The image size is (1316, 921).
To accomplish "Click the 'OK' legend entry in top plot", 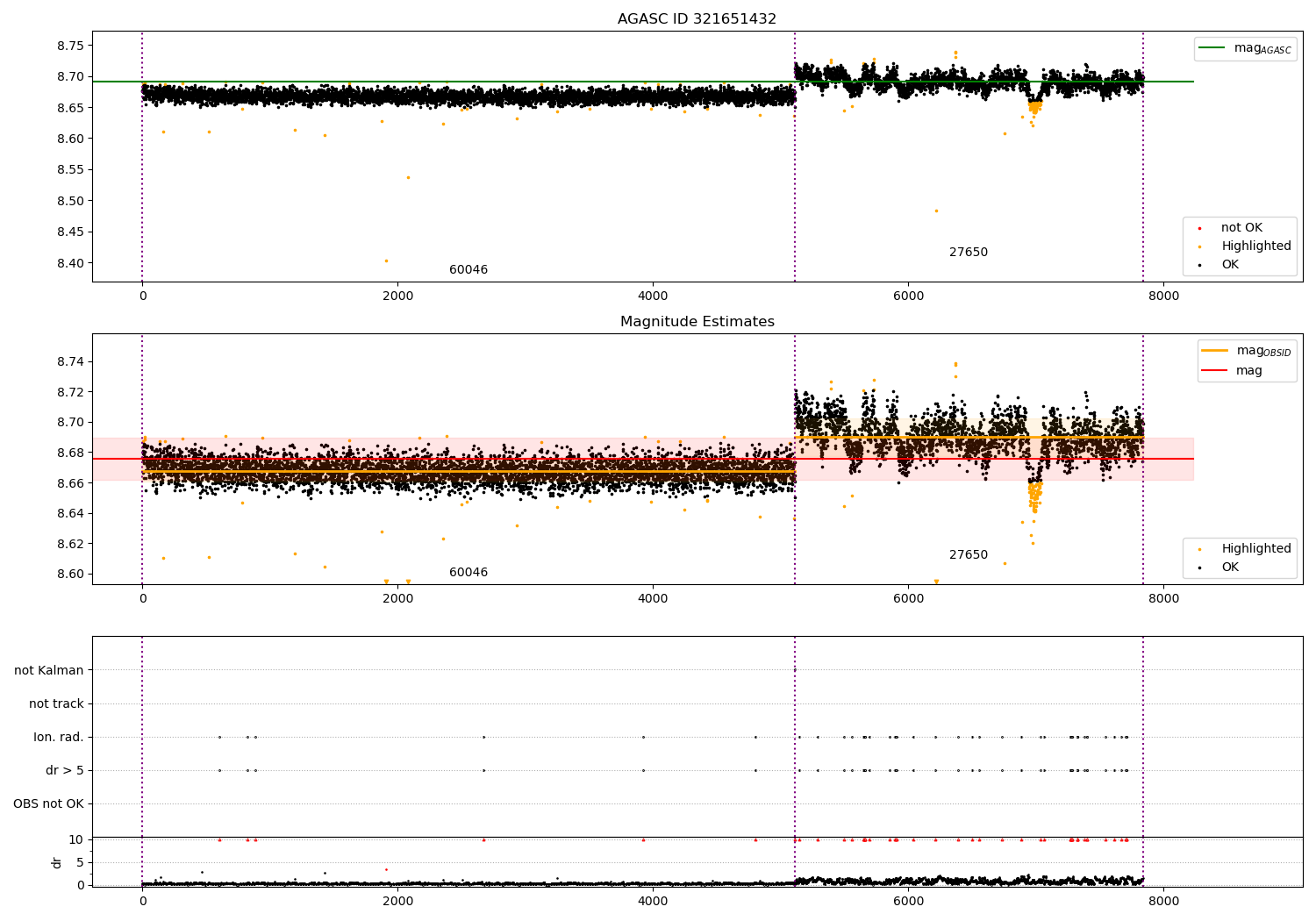I will [x=1219, y=265].
